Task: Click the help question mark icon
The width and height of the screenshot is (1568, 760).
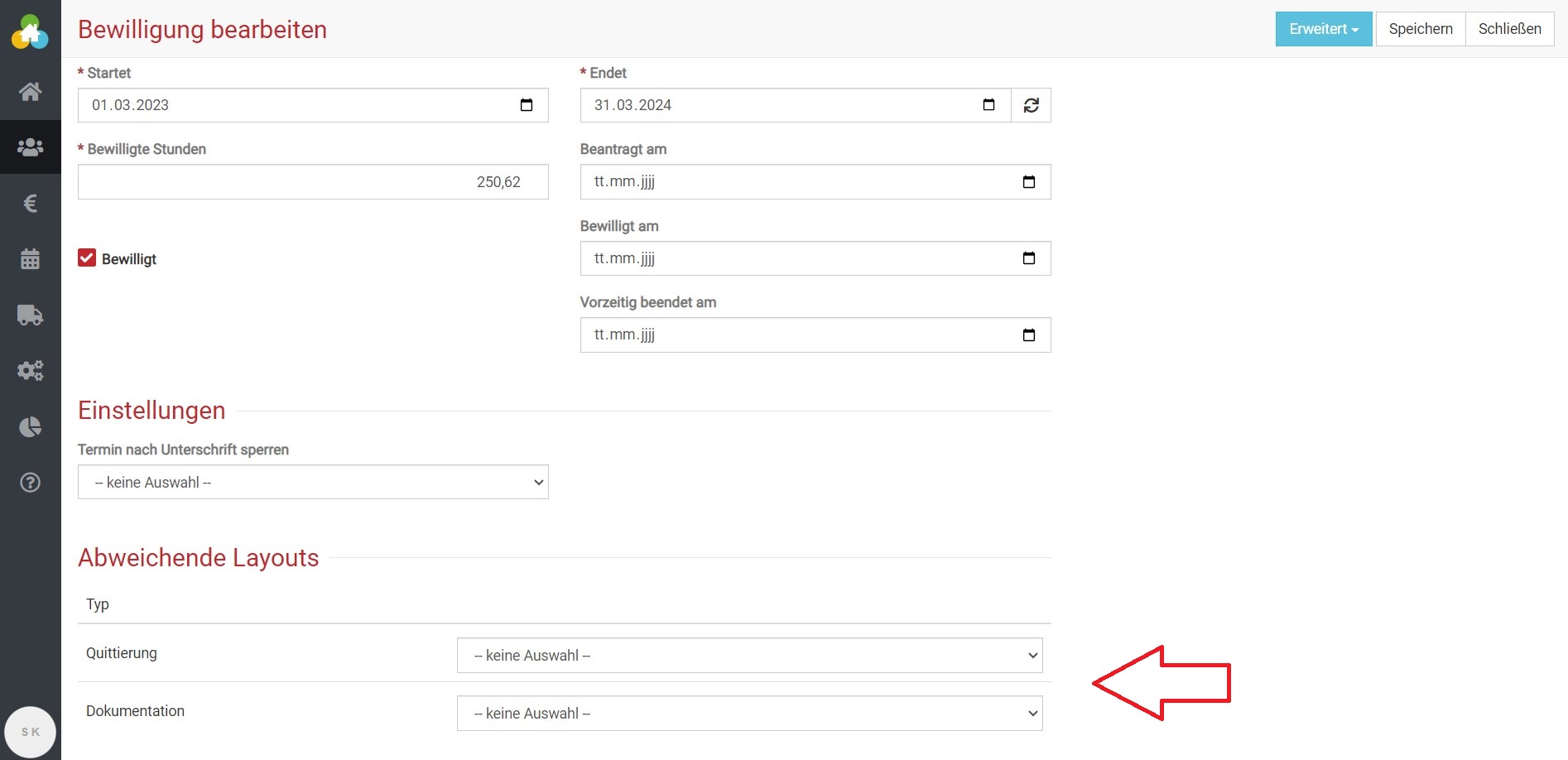Action: (30, 483)
